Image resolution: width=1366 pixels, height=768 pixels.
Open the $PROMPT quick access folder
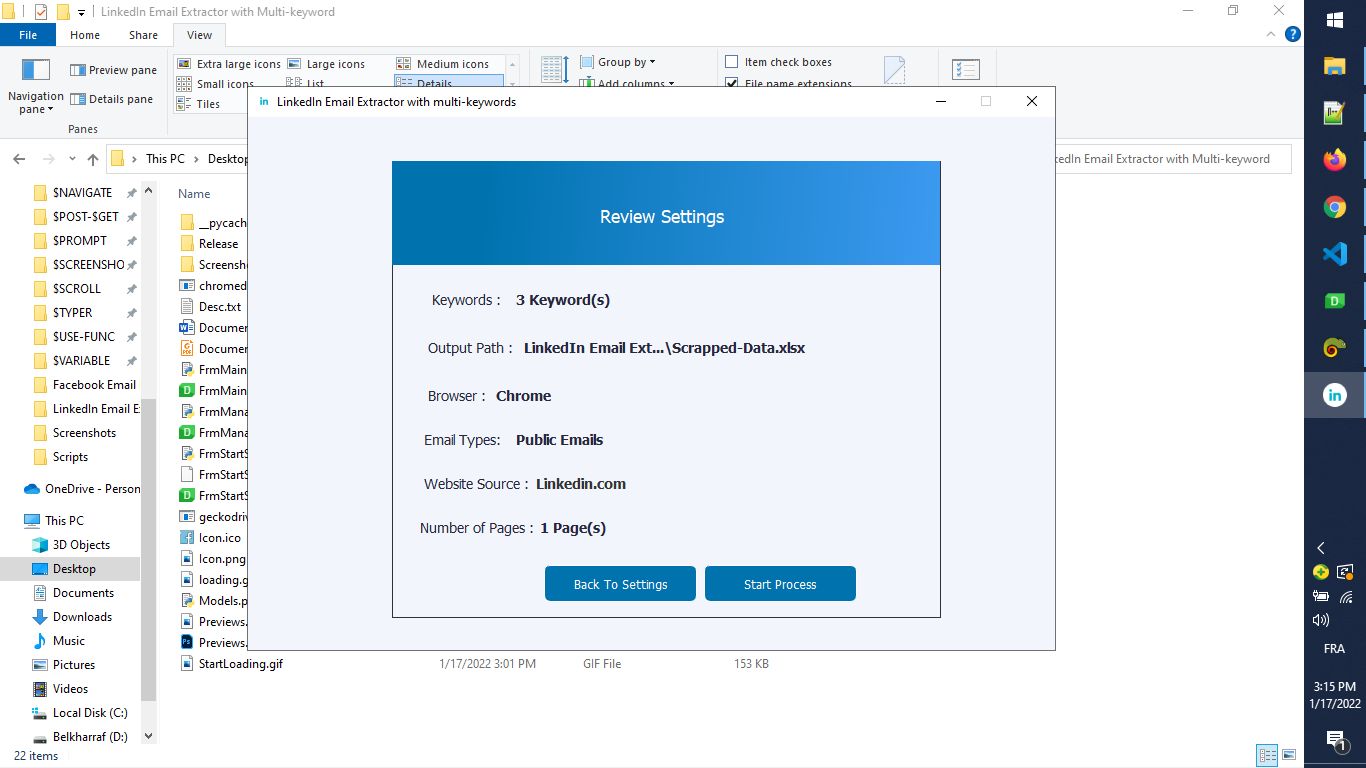79,240
